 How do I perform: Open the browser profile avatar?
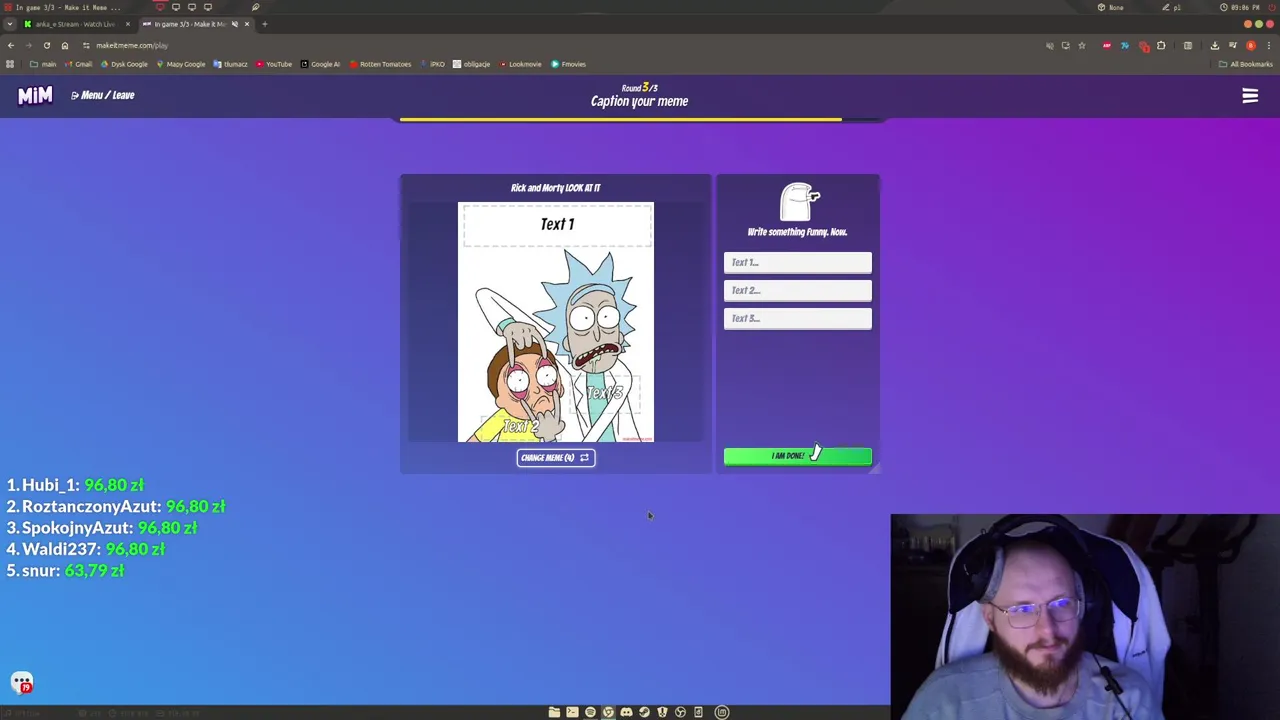point(1250,45)
